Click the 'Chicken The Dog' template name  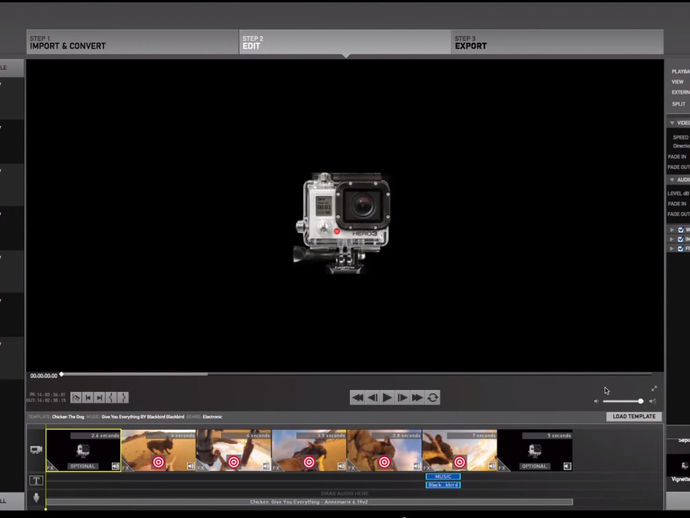(x=68, y=417)
